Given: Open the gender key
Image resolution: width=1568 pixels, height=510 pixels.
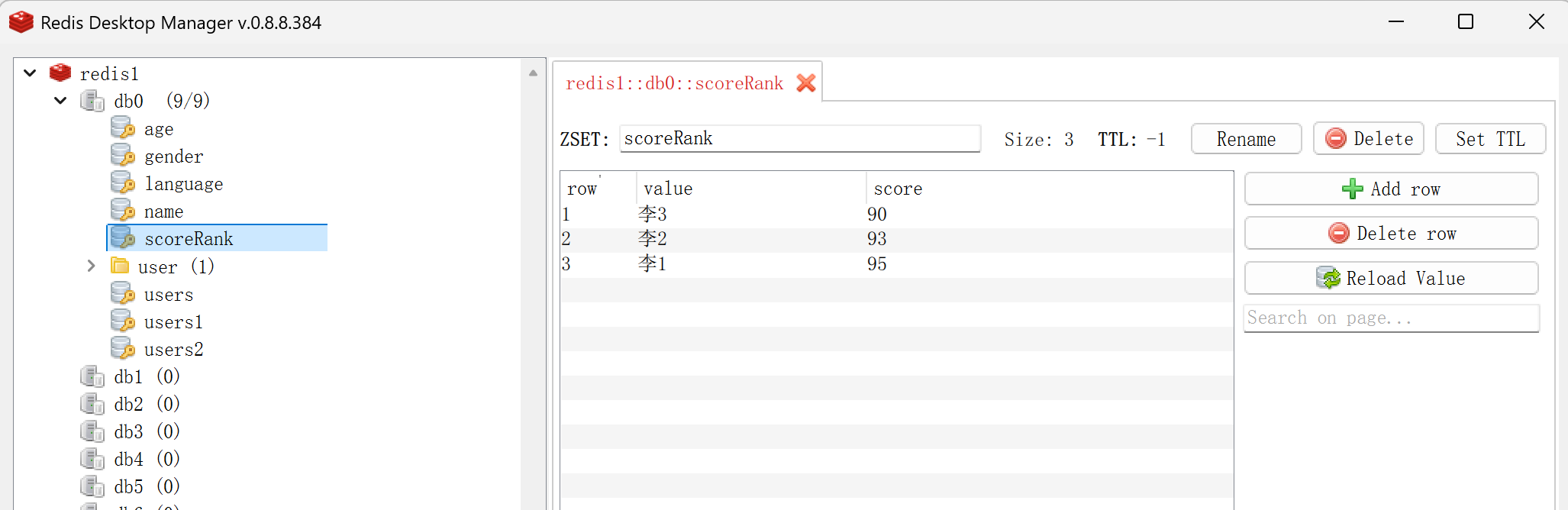Looking at the screenshot, I should click(174, 157).
